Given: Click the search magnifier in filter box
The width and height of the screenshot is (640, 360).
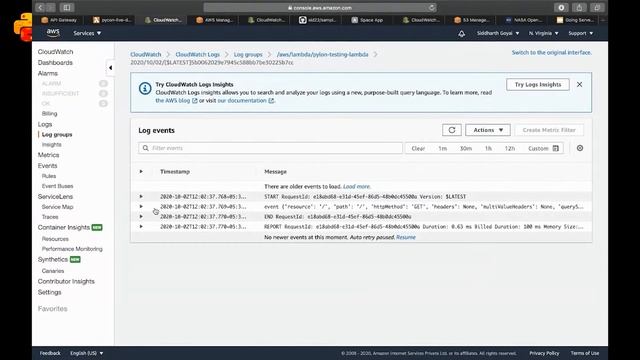Looking at the screenshot, I should (145, 148).
